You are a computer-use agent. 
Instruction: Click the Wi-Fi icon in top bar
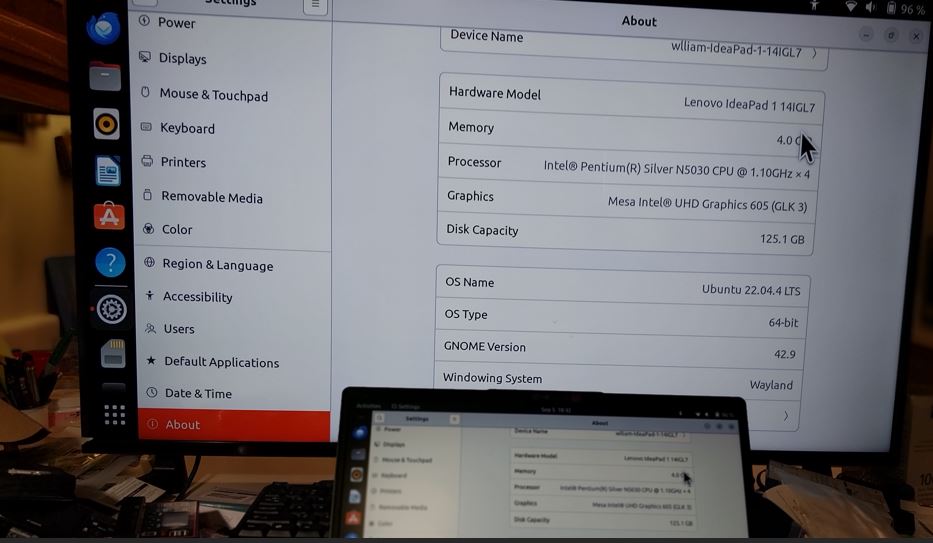pyautogui.click(x=851, y=6)
